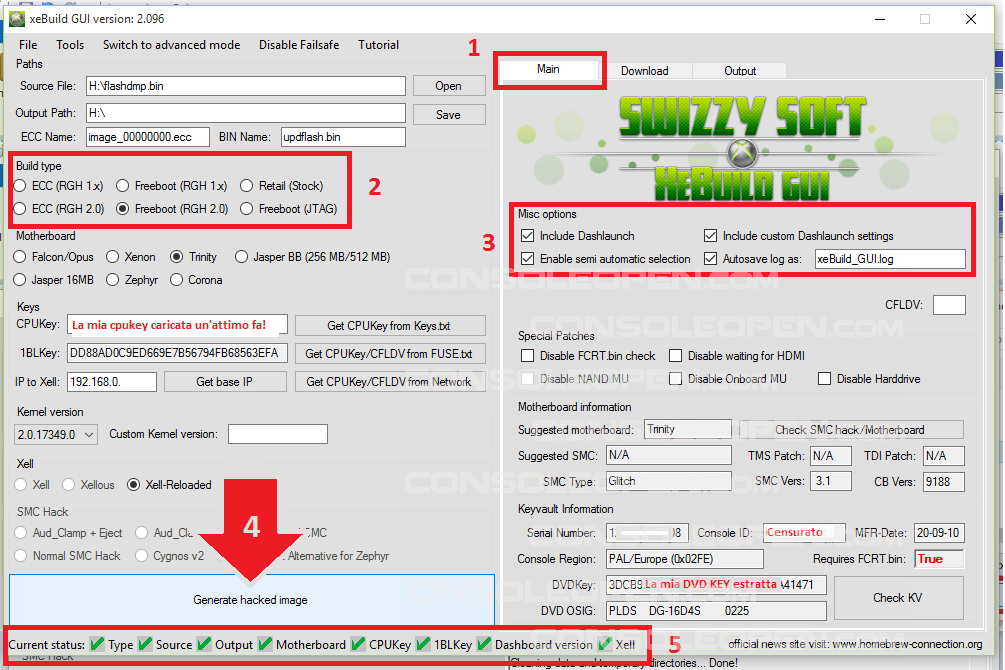
Task: Click the Source status checkmark icon
Action: (x=145, y=644)
